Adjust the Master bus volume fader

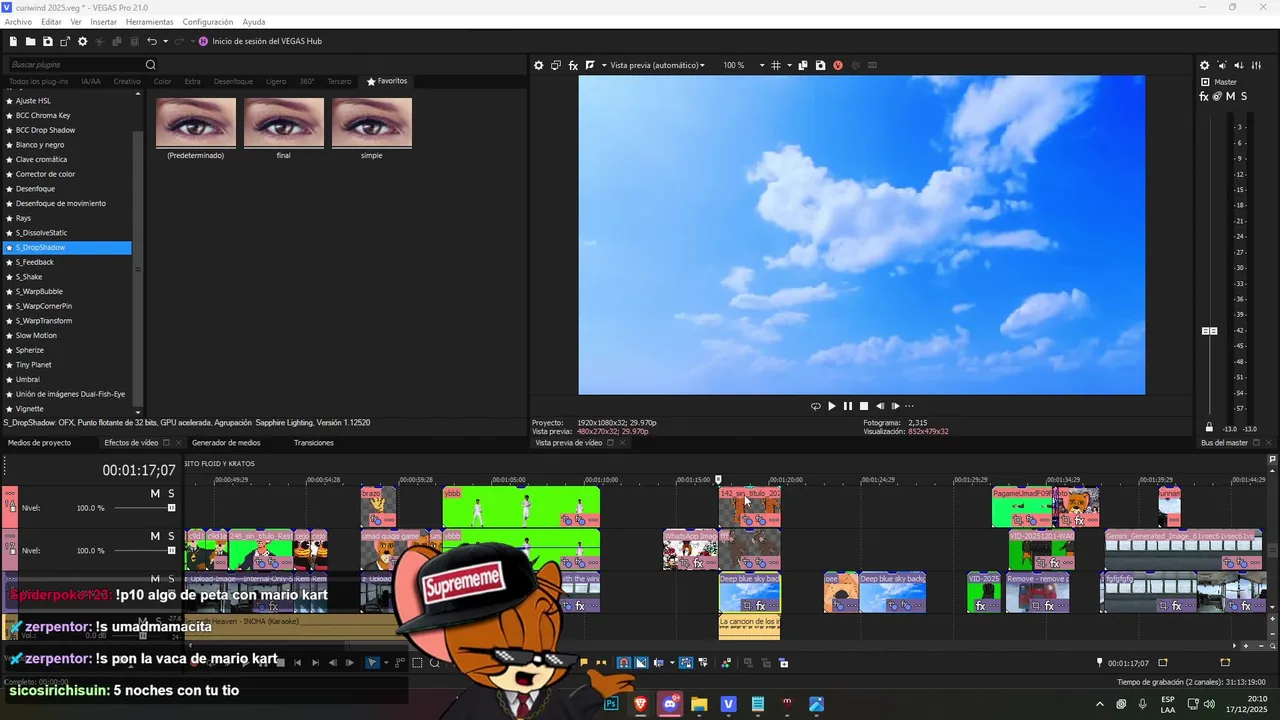tap(1210, 331)
